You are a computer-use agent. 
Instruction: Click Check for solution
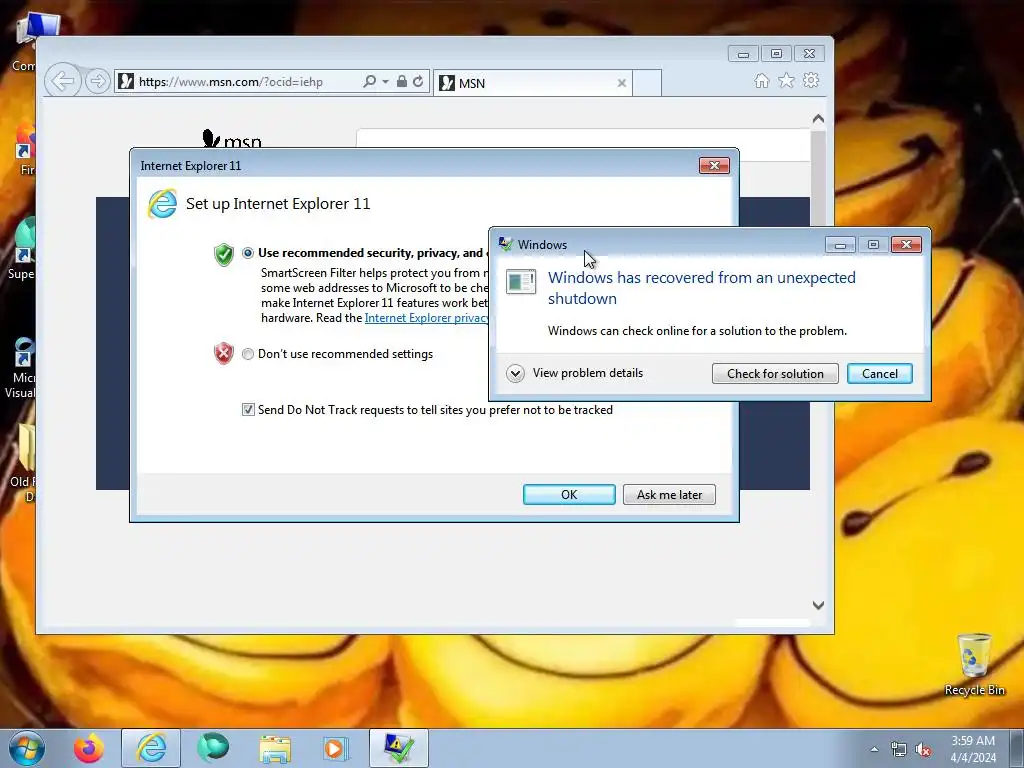coord(775,374)
